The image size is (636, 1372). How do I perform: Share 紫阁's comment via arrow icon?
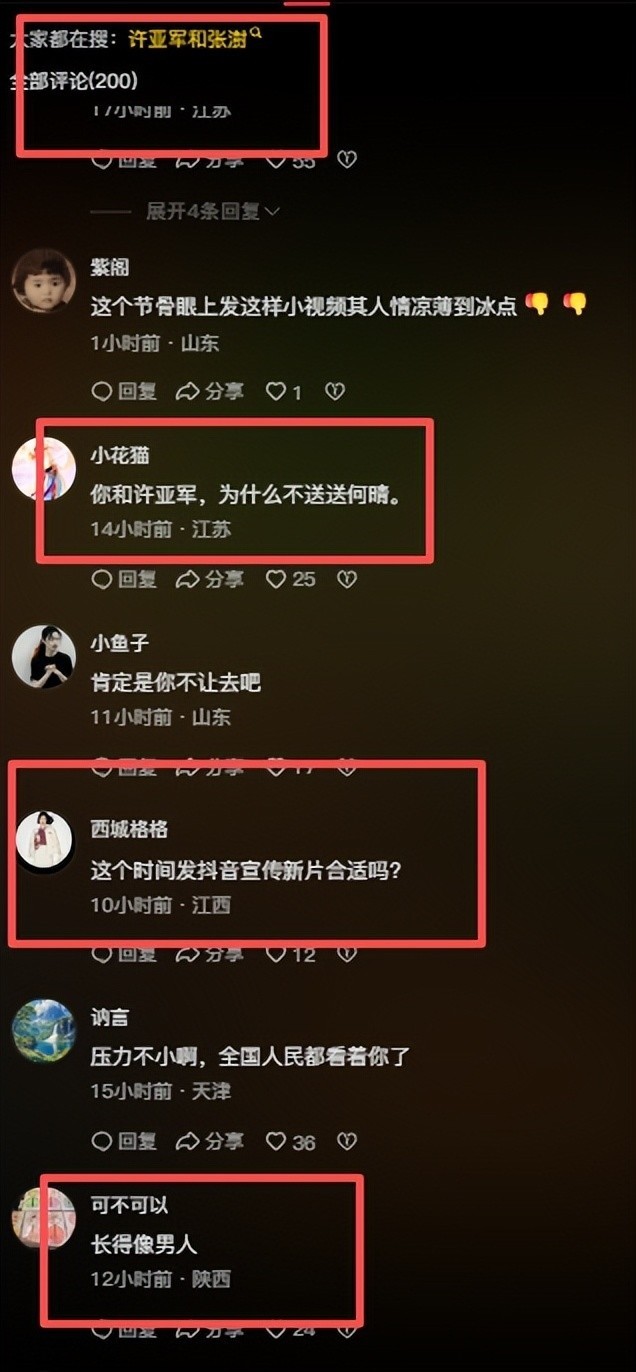[x=209, y=392]
